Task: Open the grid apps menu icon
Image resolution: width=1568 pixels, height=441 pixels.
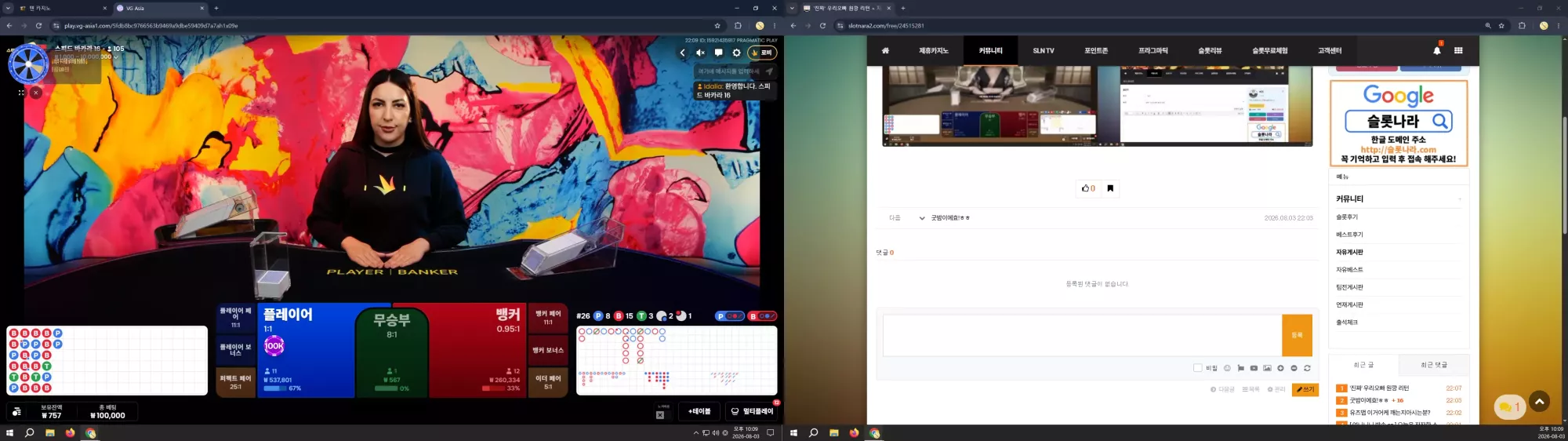Action: click(x=1458, y=50)
